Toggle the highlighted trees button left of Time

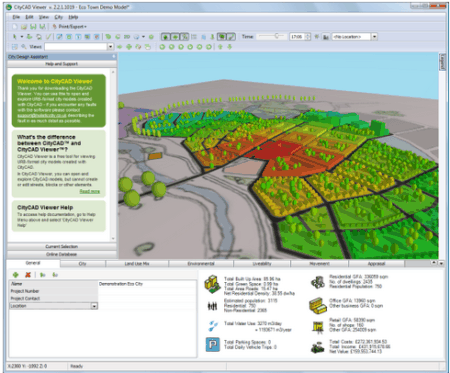221,37
